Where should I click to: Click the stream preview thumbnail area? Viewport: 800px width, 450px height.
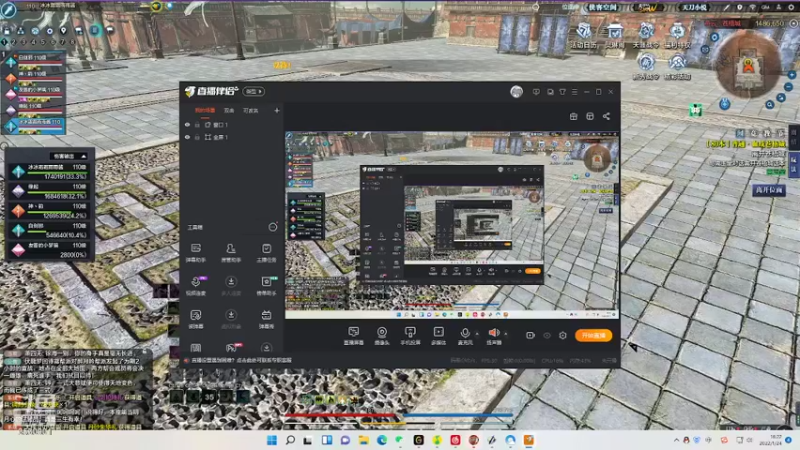pyautogui.click(x=452, y=225)
